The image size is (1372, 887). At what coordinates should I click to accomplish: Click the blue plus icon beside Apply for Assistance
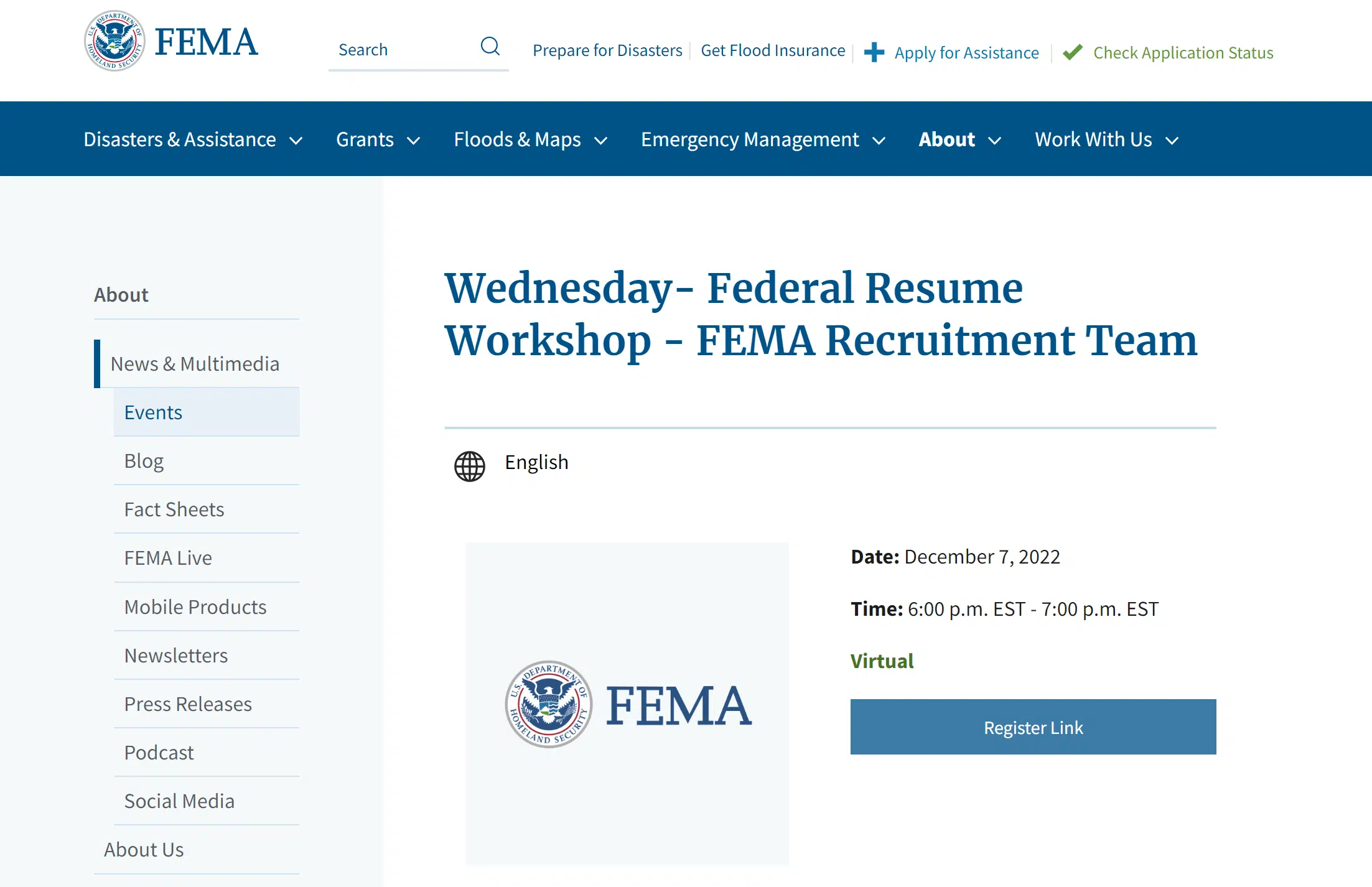(x=874, y=52)
